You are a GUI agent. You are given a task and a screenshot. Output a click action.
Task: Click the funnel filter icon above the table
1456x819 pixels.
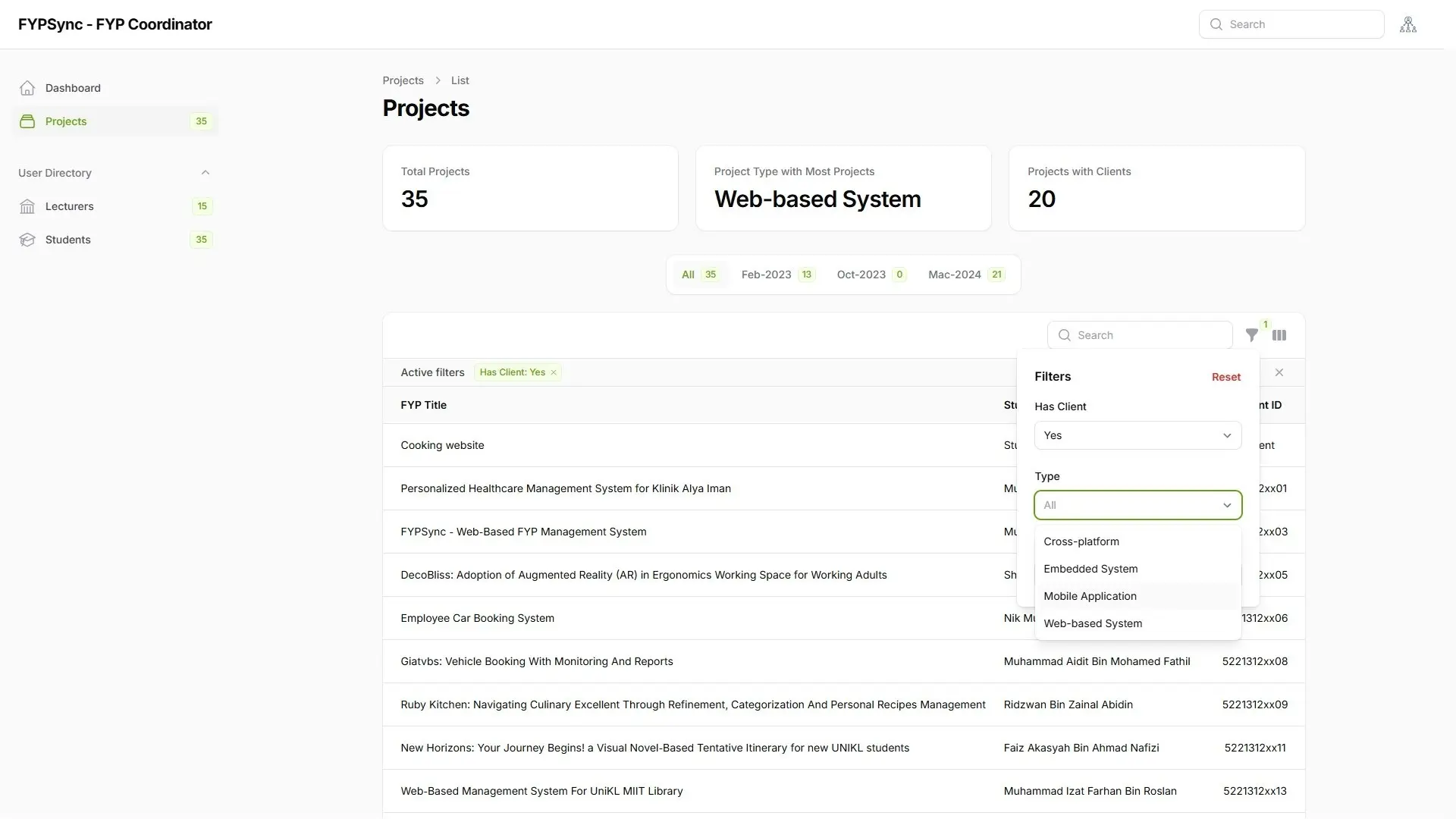click(x=1252, y=334)
